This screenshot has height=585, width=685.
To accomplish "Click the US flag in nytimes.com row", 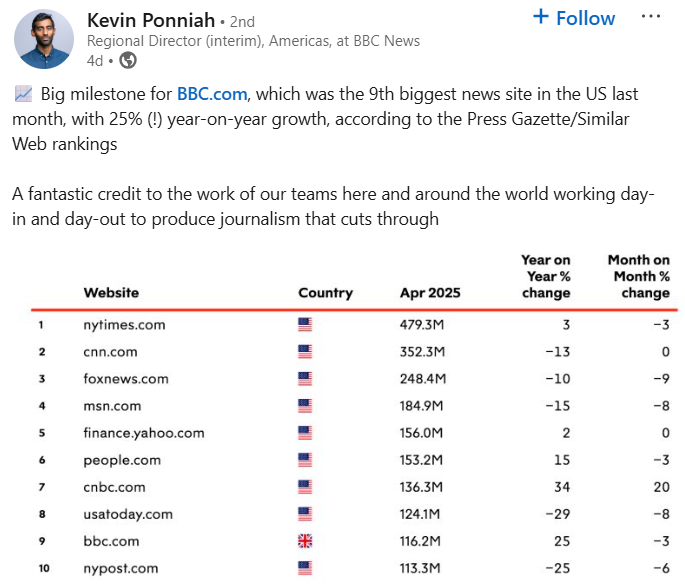I will 305,325.
